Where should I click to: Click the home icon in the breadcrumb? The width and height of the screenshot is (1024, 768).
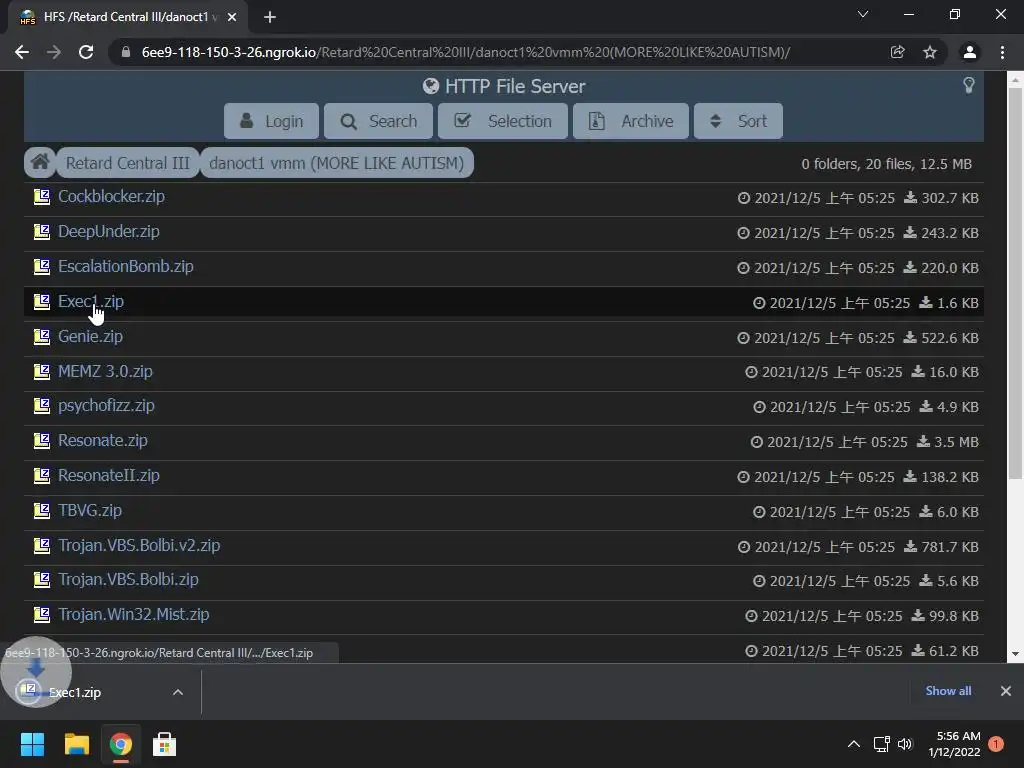click(40, 162)
